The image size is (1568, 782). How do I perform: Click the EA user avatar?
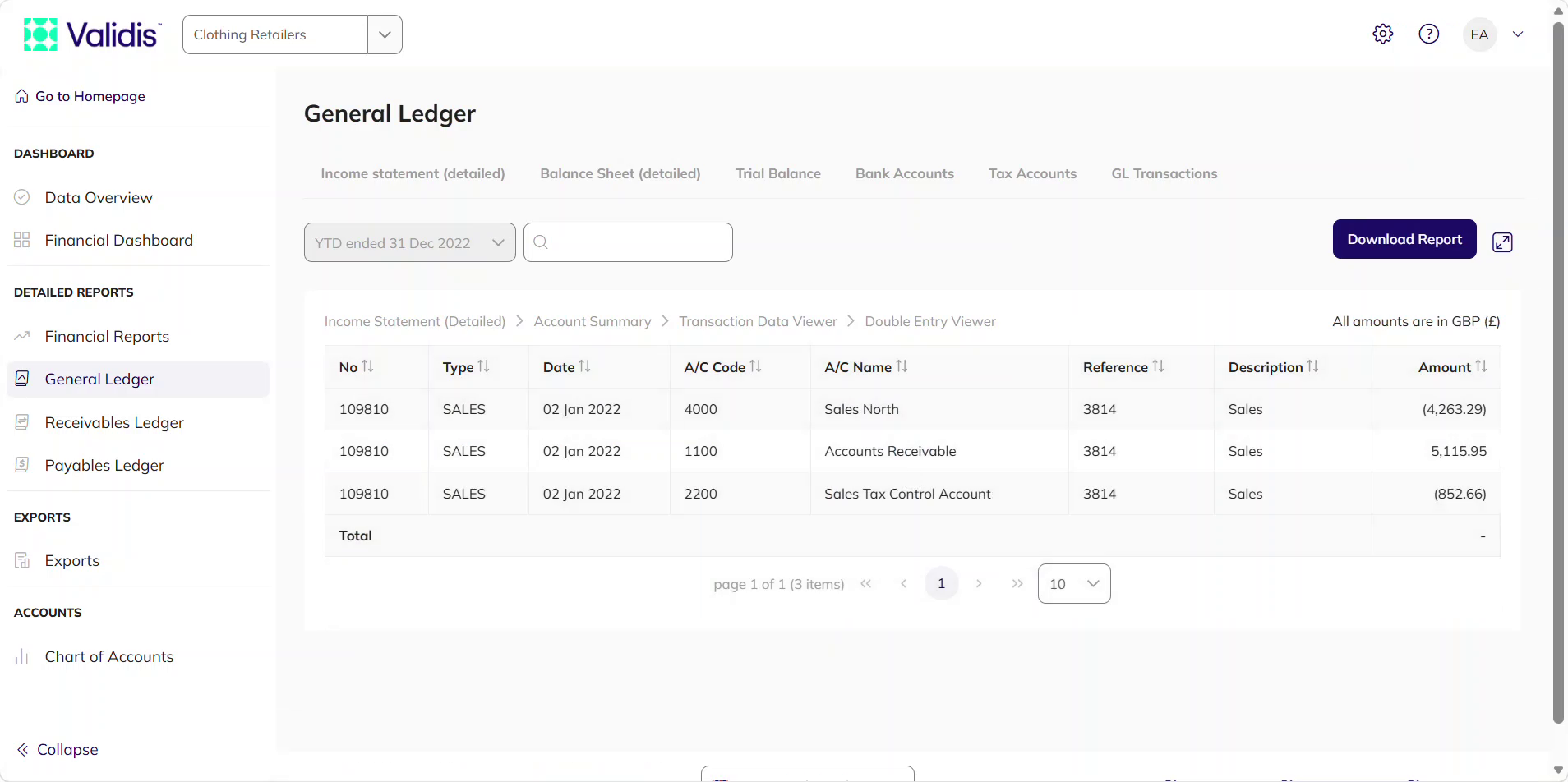[x=1479, y=34]
